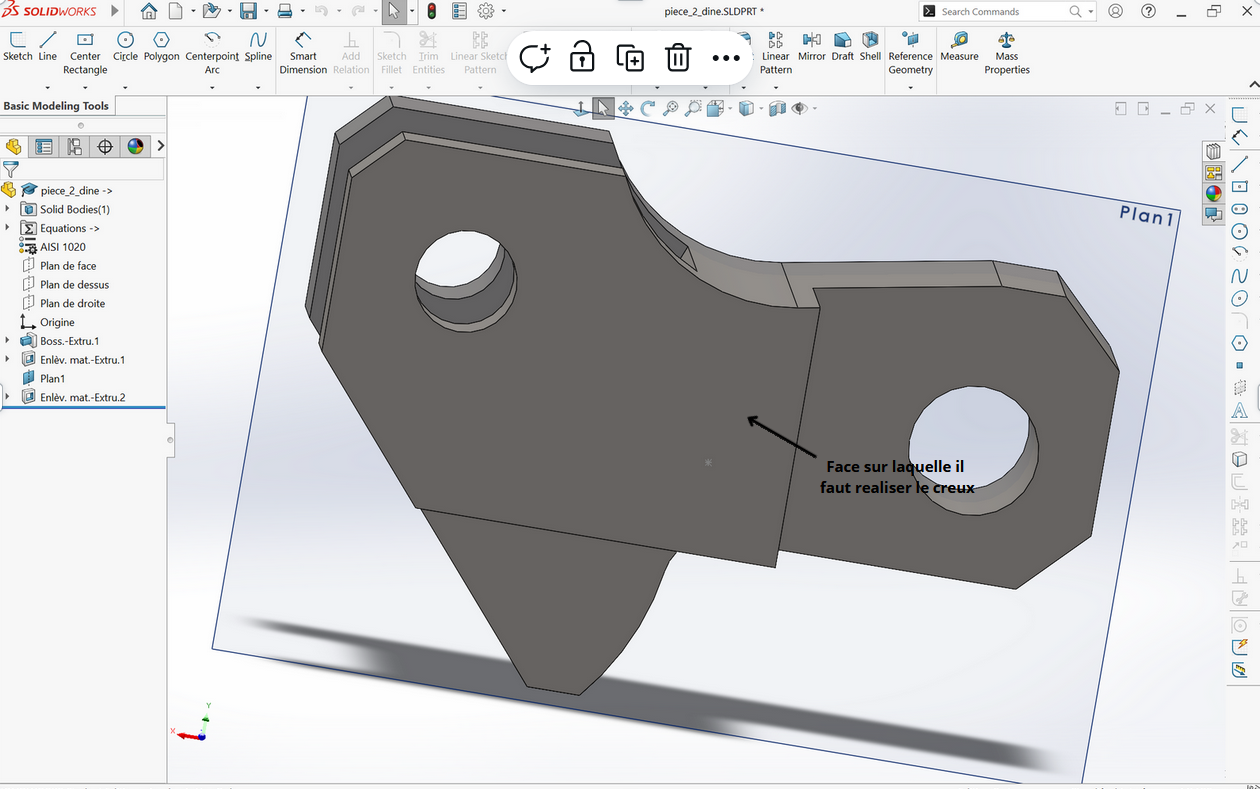This screenshot has height=789, width=1260.
Task: Open Mass Properties
Action: [1006, 53]
